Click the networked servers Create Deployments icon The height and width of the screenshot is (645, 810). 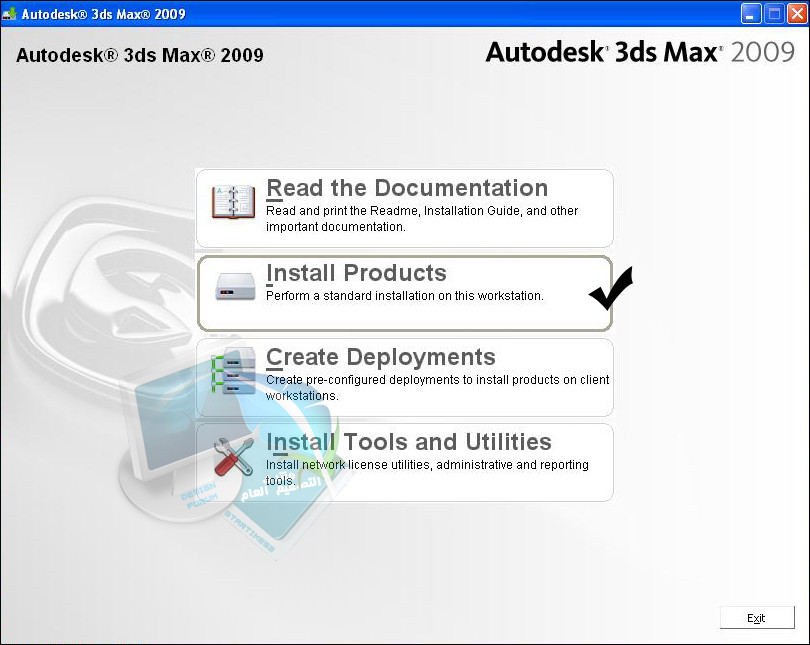tap(233, 371)
